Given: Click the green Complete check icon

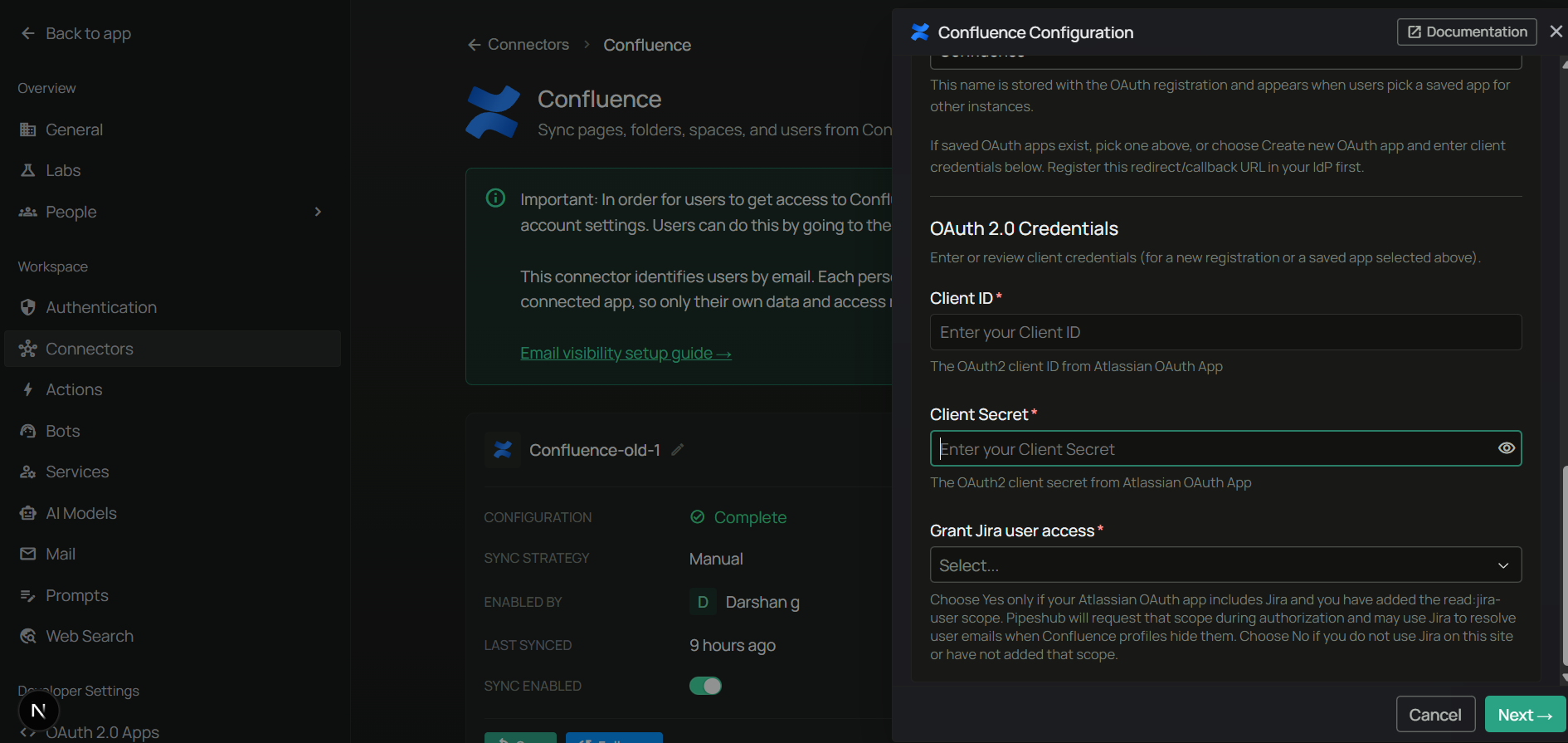Looking at the screenshot, I should [x=697, y=516].
